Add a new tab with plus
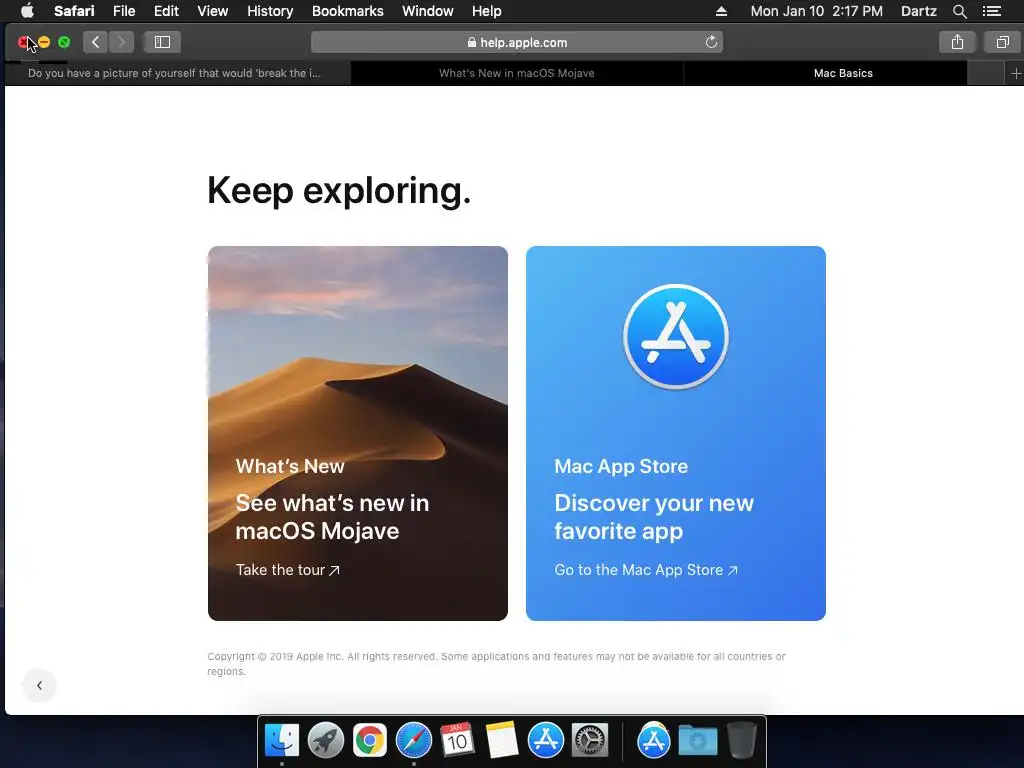The width and height of the screenshot is (1024, 768). (x=1015, y=73)
